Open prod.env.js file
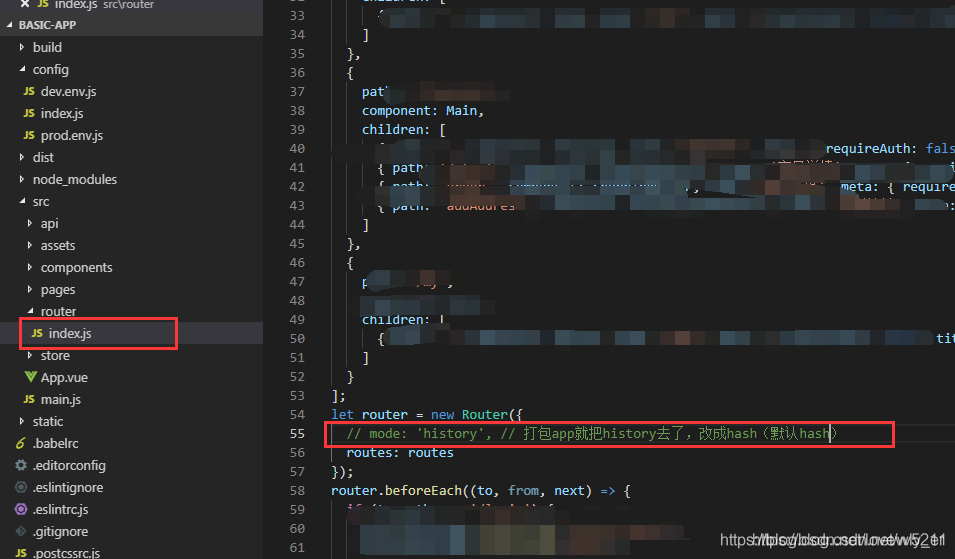955x559 pixels. click(72, 135)
